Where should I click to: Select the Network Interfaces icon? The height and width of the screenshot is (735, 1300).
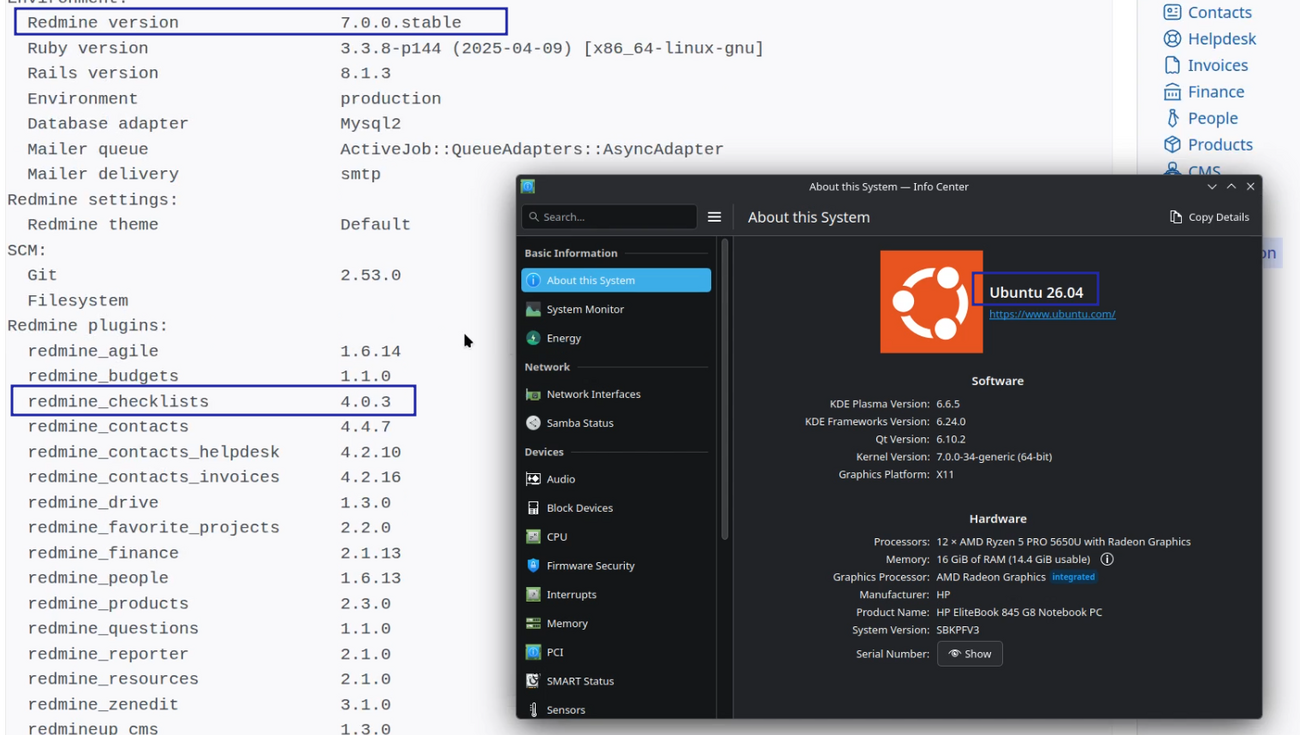pyautogui.click(x=533, y=394)
